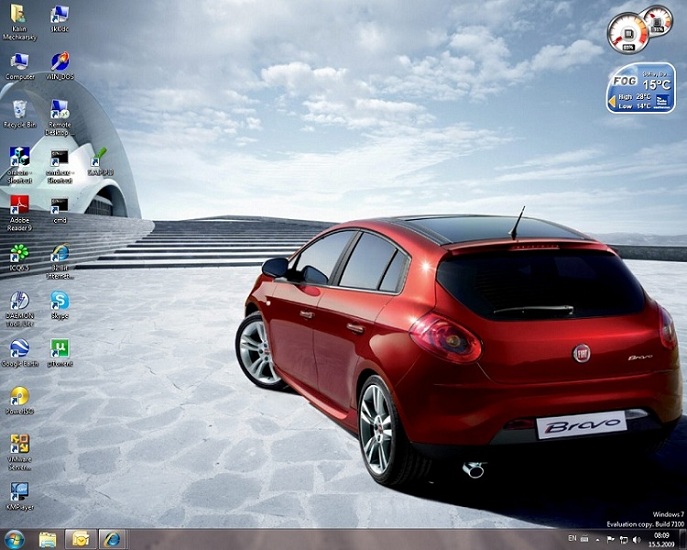Click the Windows Start button
Viewport: 687px width, 550px height.
click(15, 539)
